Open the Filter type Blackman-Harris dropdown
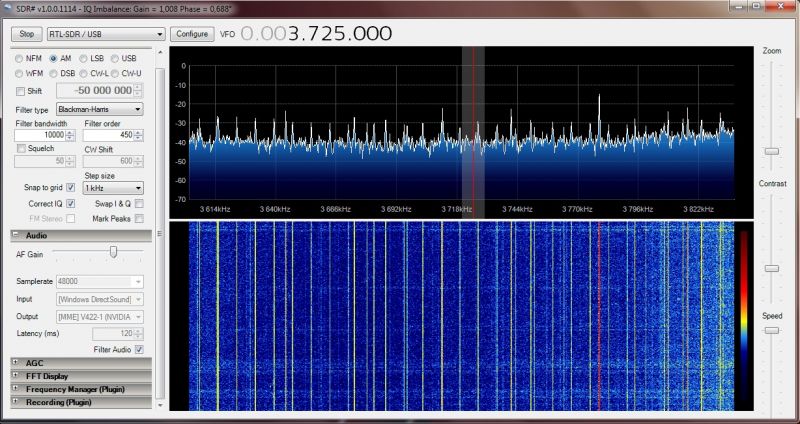The width and height of the screenshot is (800, 424). pos(99,109)
